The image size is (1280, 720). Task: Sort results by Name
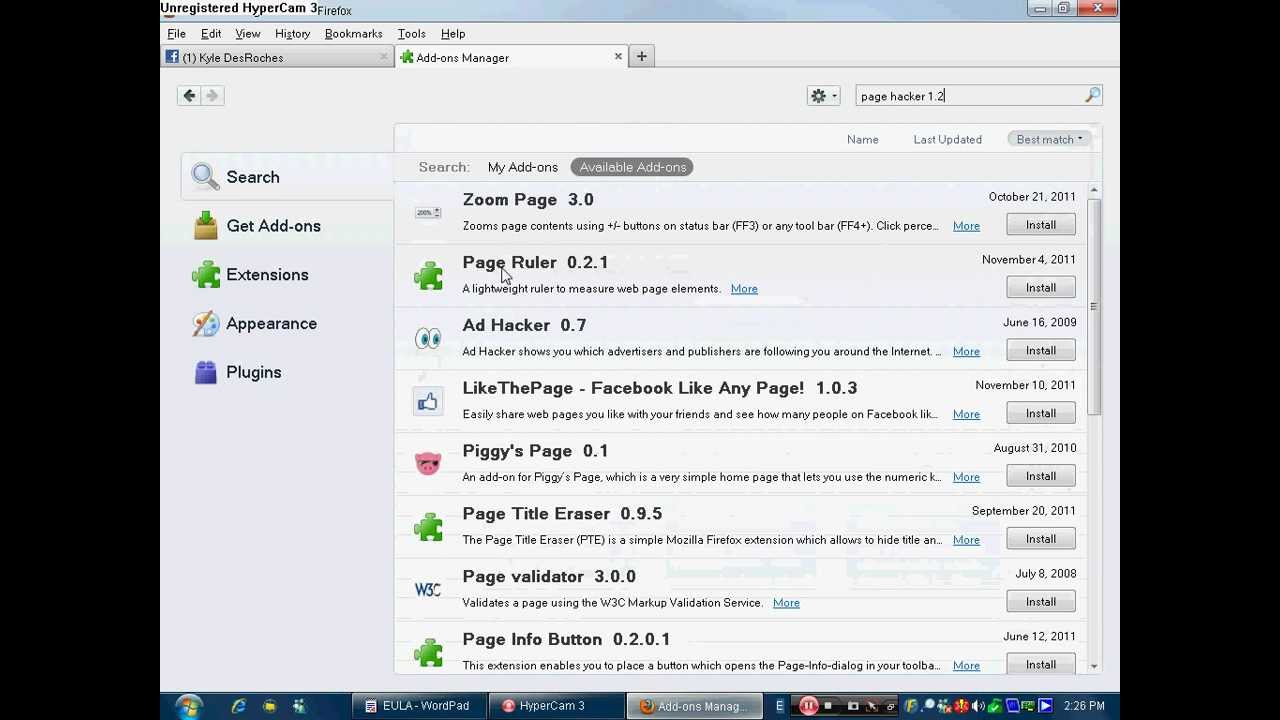pyautogui.click(x=862, y=140)
